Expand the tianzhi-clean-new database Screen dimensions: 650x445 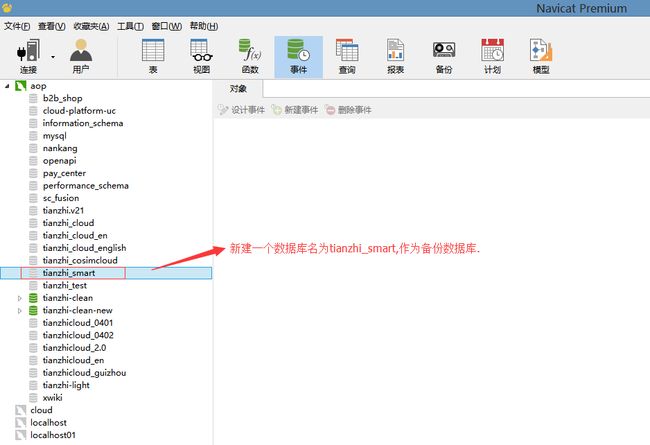pyautogui.click(x=19, y=311)
